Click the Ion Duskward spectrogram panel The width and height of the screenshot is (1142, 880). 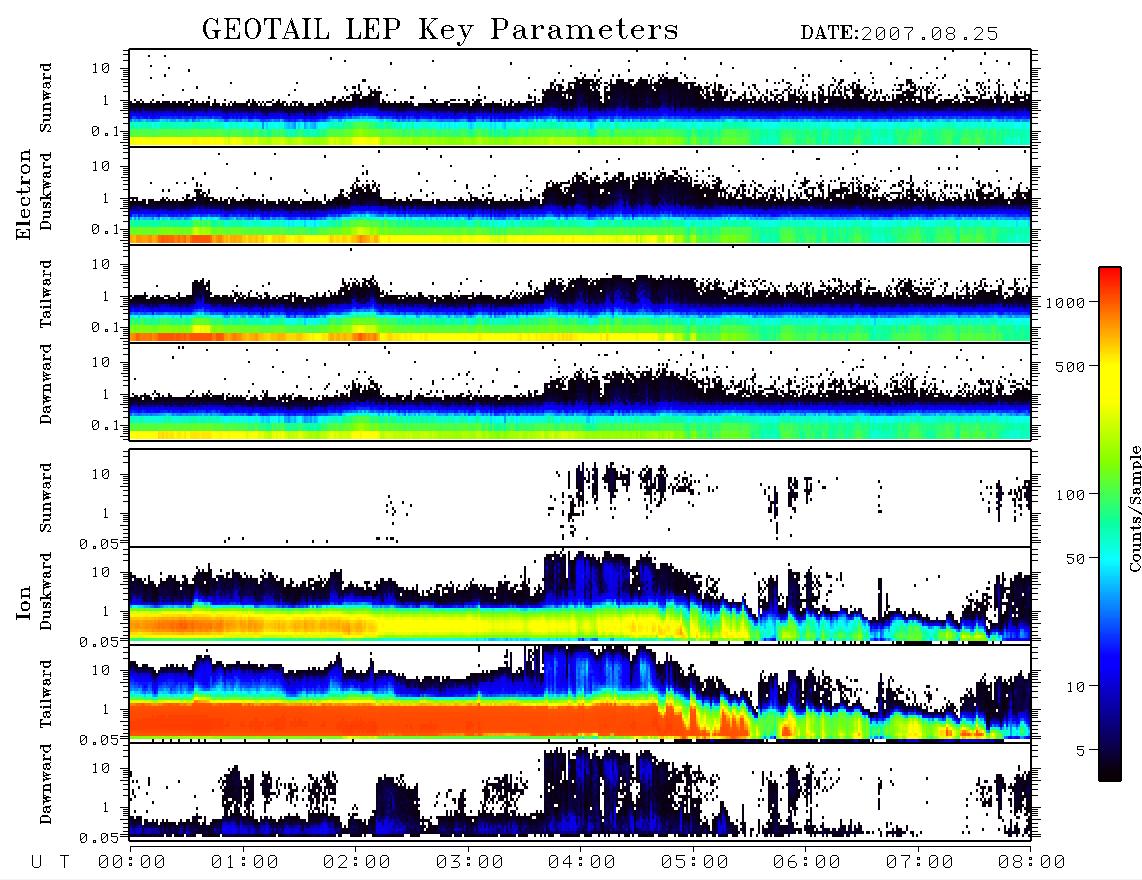580,595
